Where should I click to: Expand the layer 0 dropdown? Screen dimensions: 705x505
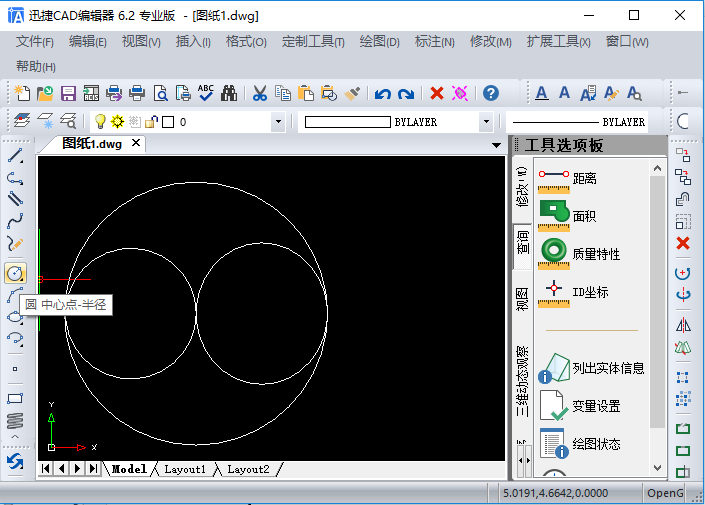pyautogui.click(x=278, y=122)
